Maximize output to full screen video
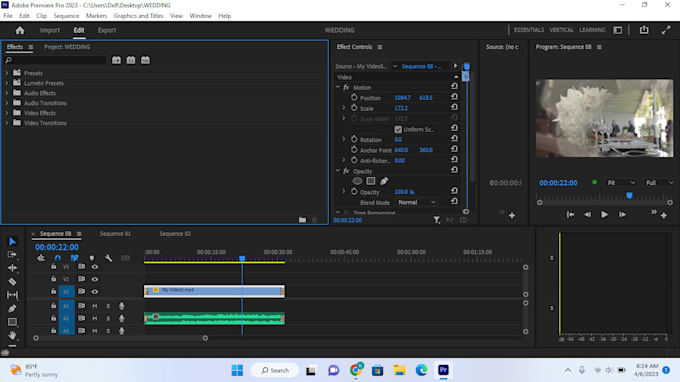 point(666,30)
